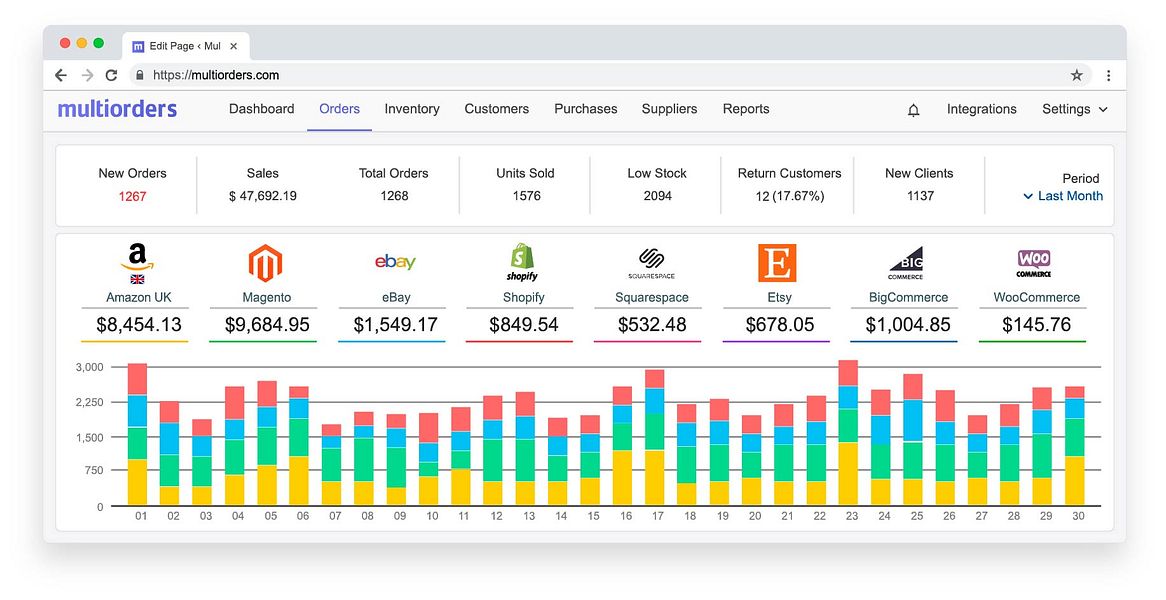
Task: Click the Squarespace channel label
Action: click(651, 297)
